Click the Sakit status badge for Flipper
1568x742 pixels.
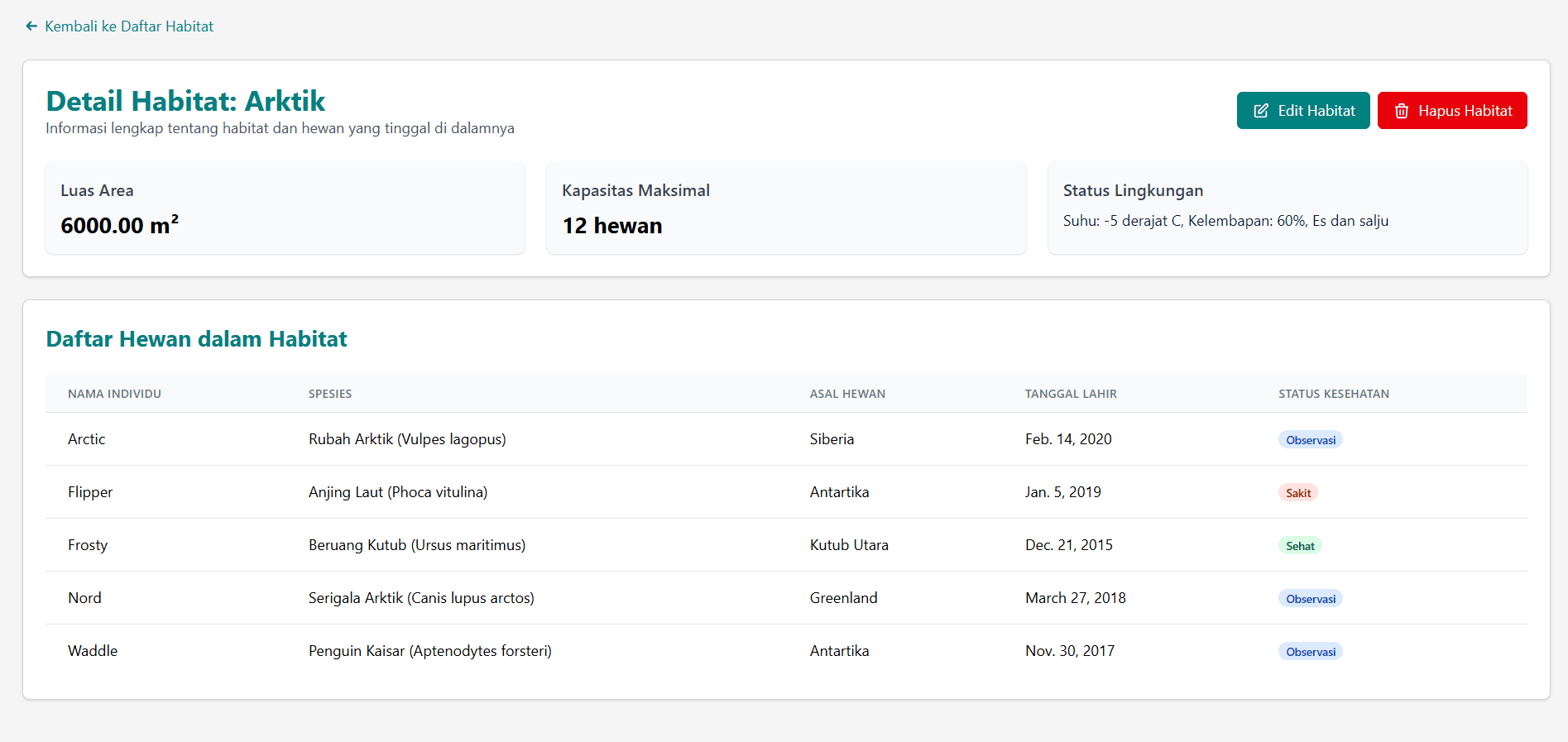pyautogui.click(x=1297, y=493)
